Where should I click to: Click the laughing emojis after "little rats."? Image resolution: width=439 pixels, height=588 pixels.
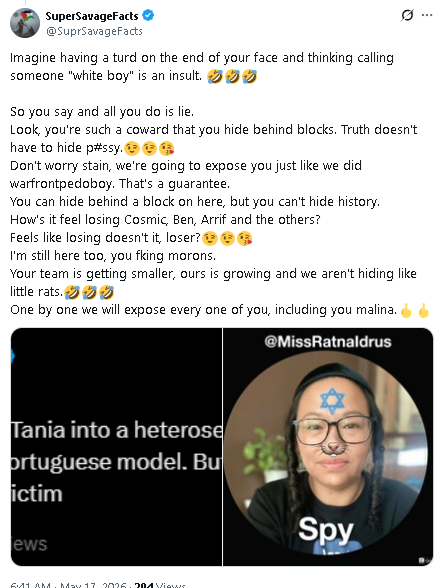coord(89,292)
